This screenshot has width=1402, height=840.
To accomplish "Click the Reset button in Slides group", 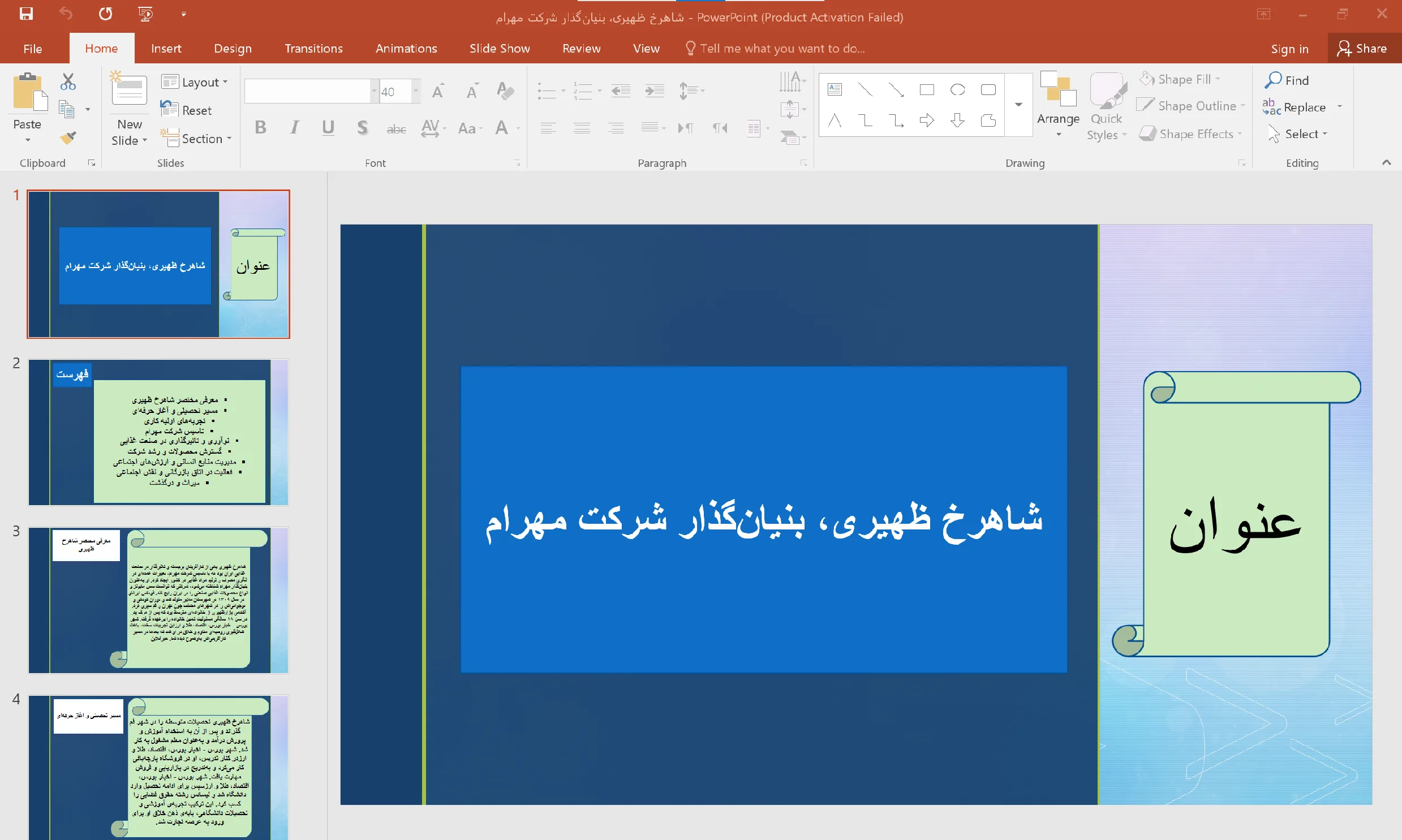I will coord(186,110).
